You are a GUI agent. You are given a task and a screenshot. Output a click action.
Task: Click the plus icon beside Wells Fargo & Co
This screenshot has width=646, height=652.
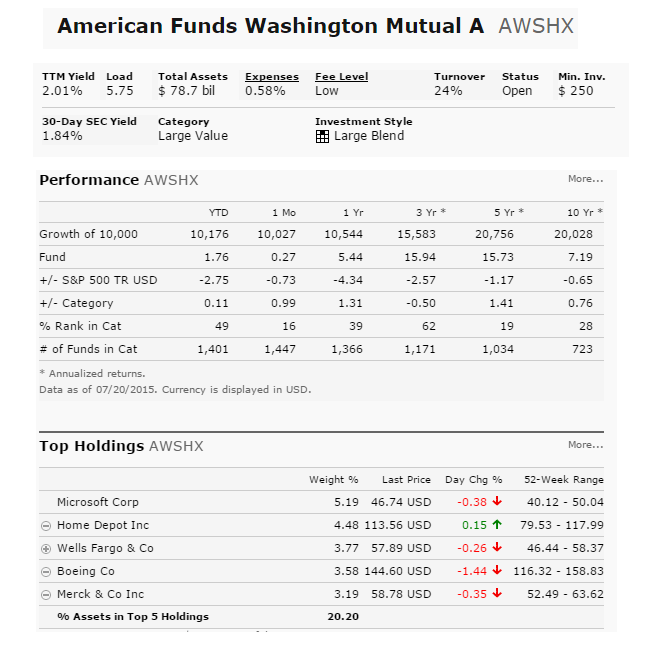(x=46, y=548)
